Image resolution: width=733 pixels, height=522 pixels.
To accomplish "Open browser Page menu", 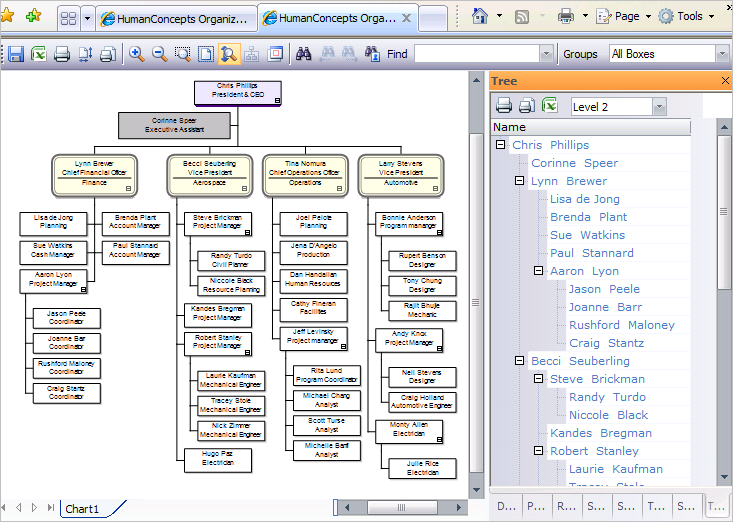I will [624, 16].
